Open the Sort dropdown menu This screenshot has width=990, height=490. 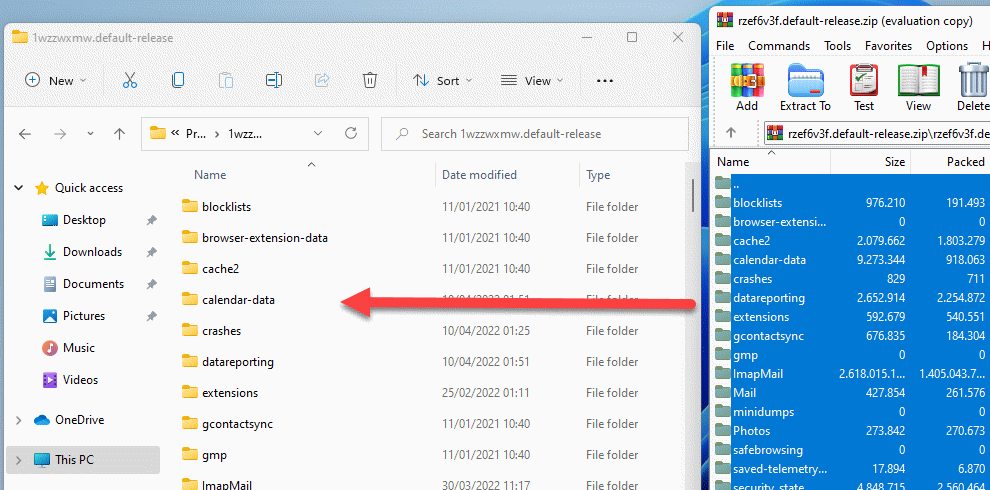[x=442, y=81]
